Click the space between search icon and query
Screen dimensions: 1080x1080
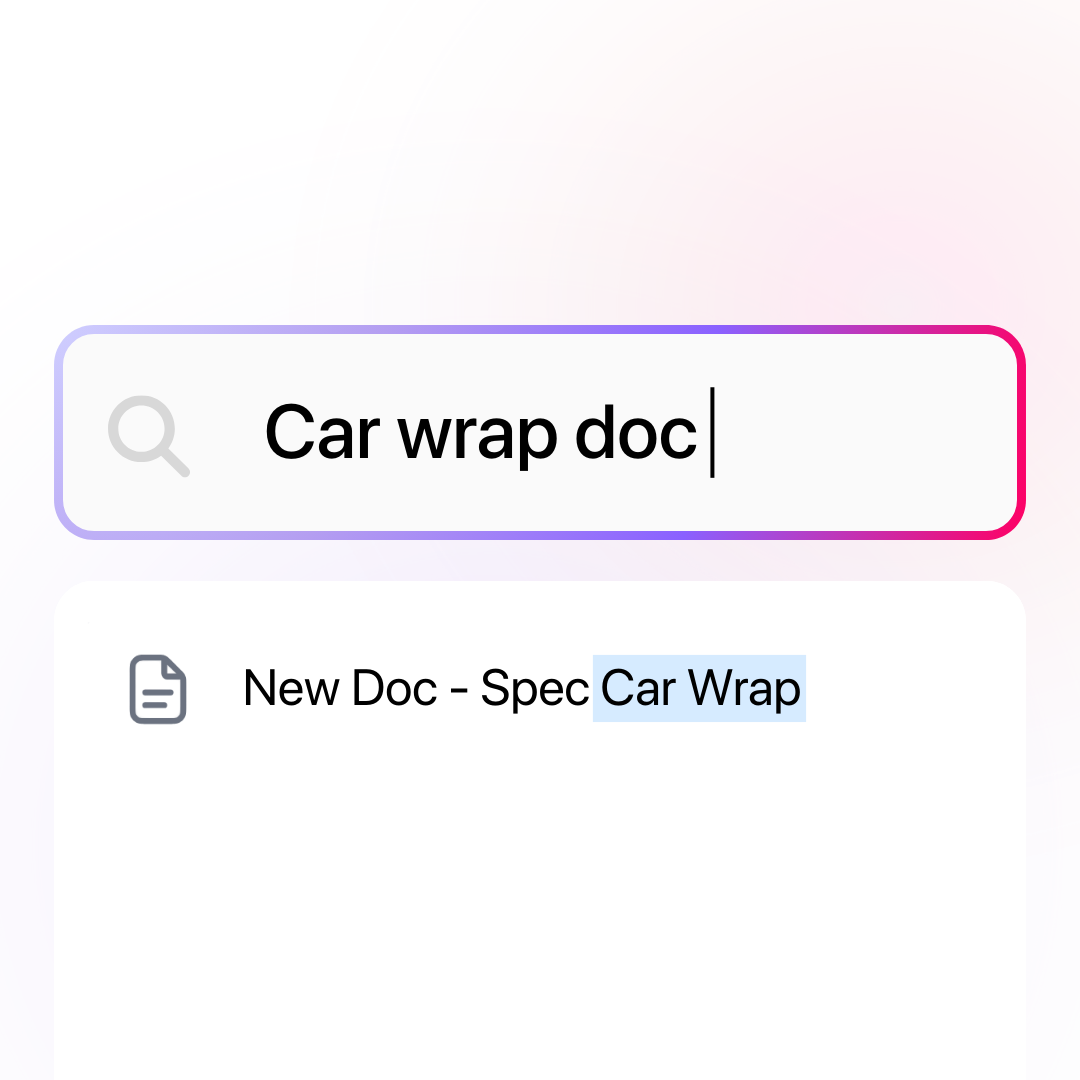(x=227, y=433)
